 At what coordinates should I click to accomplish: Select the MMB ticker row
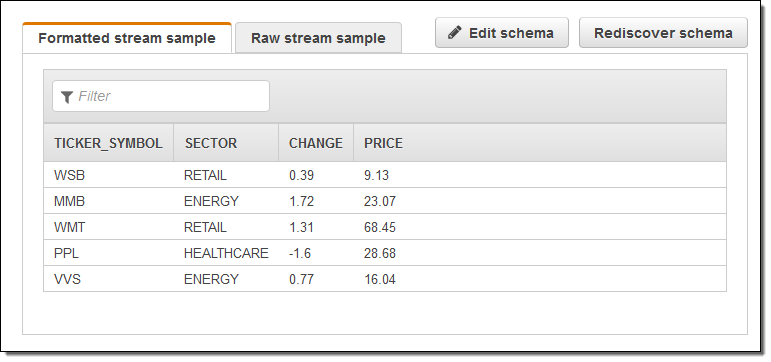[x=385, y=201]
